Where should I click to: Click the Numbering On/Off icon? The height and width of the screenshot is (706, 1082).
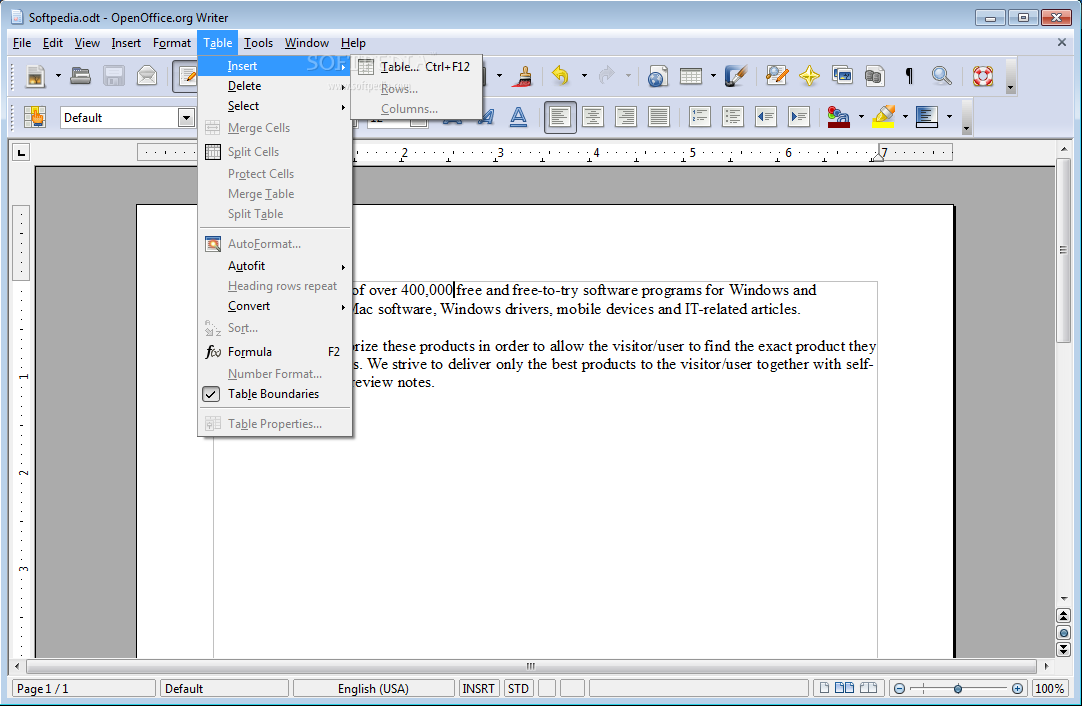coord(699,117)
